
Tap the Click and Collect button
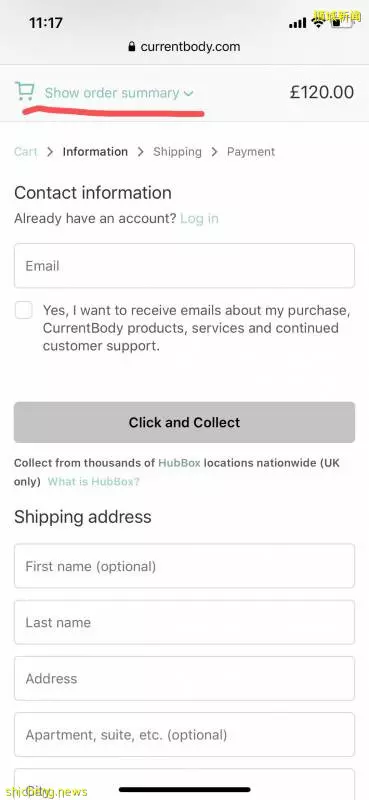click(x=184, y=422)
